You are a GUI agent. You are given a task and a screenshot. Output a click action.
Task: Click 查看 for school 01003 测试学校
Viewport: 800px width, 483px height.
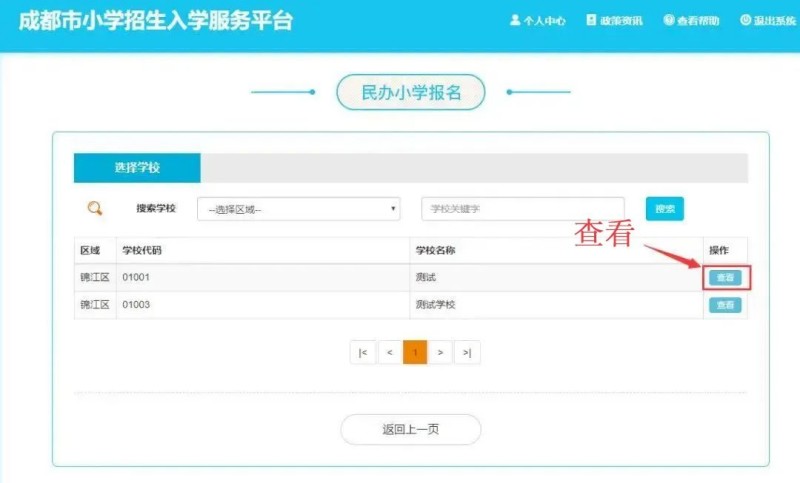pyautogui.click(x=725, y=305)
